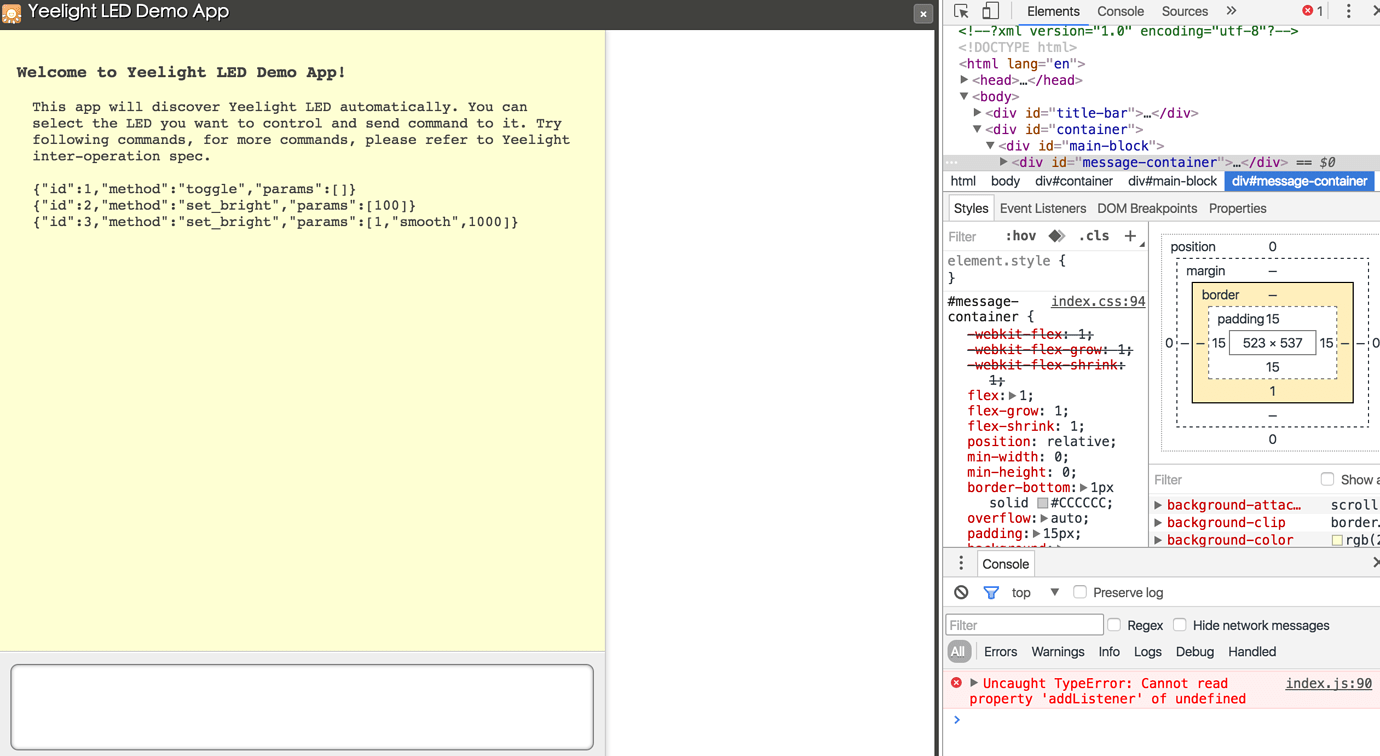Collapse the main-block div node
Image resolution: width=1380 pixels, height=756 pixels.
pyautogui.click(x=990, y=146)
